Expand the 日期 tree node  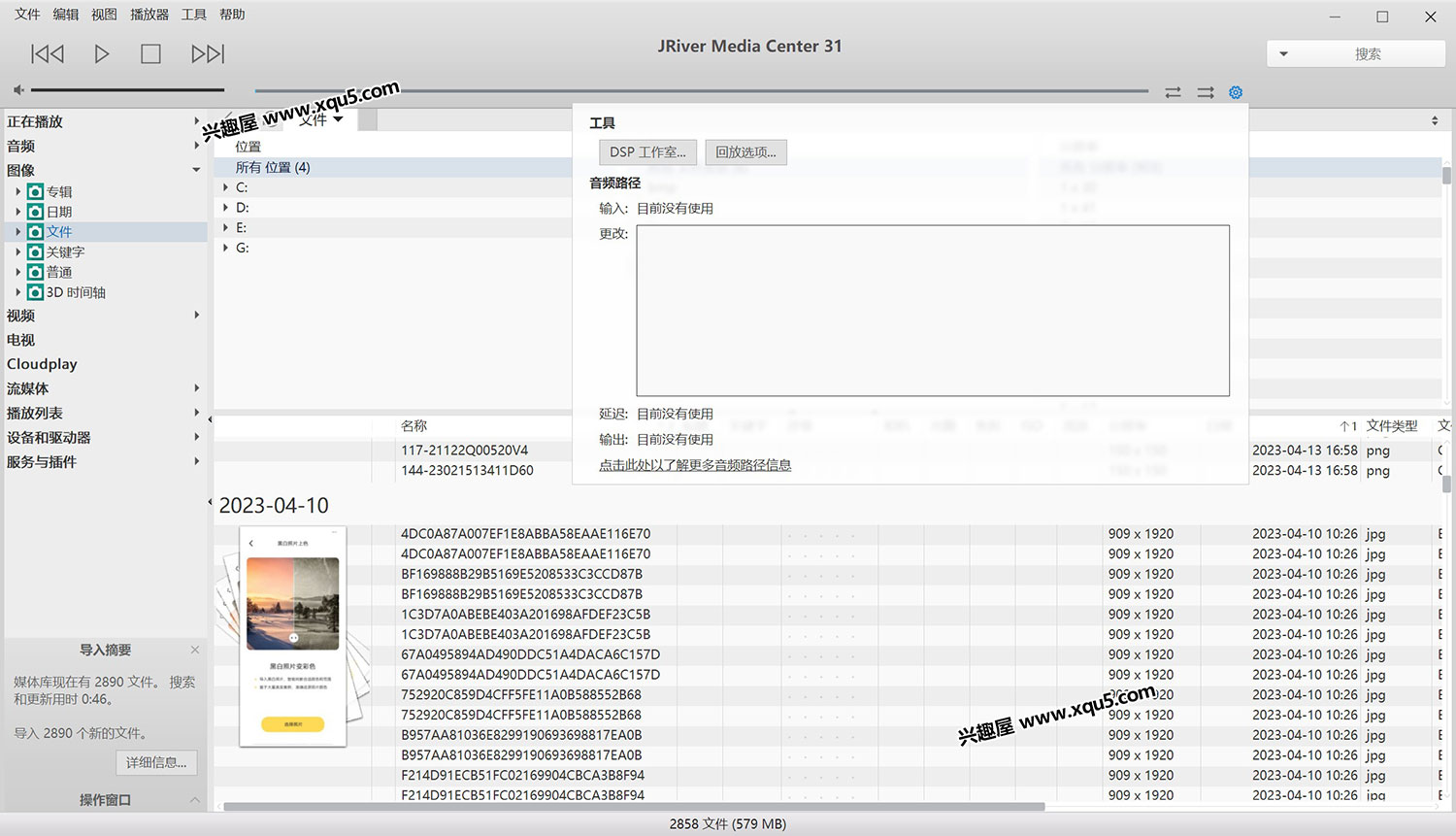coord(17,212)
